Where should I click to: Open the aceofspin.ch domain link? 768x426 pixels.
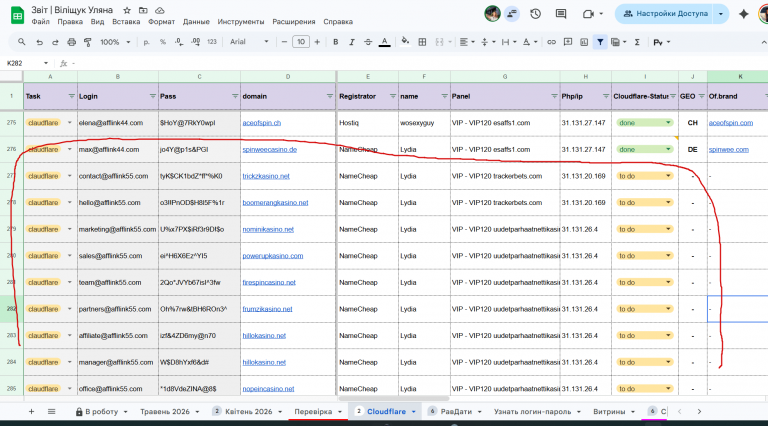point(262,123)
